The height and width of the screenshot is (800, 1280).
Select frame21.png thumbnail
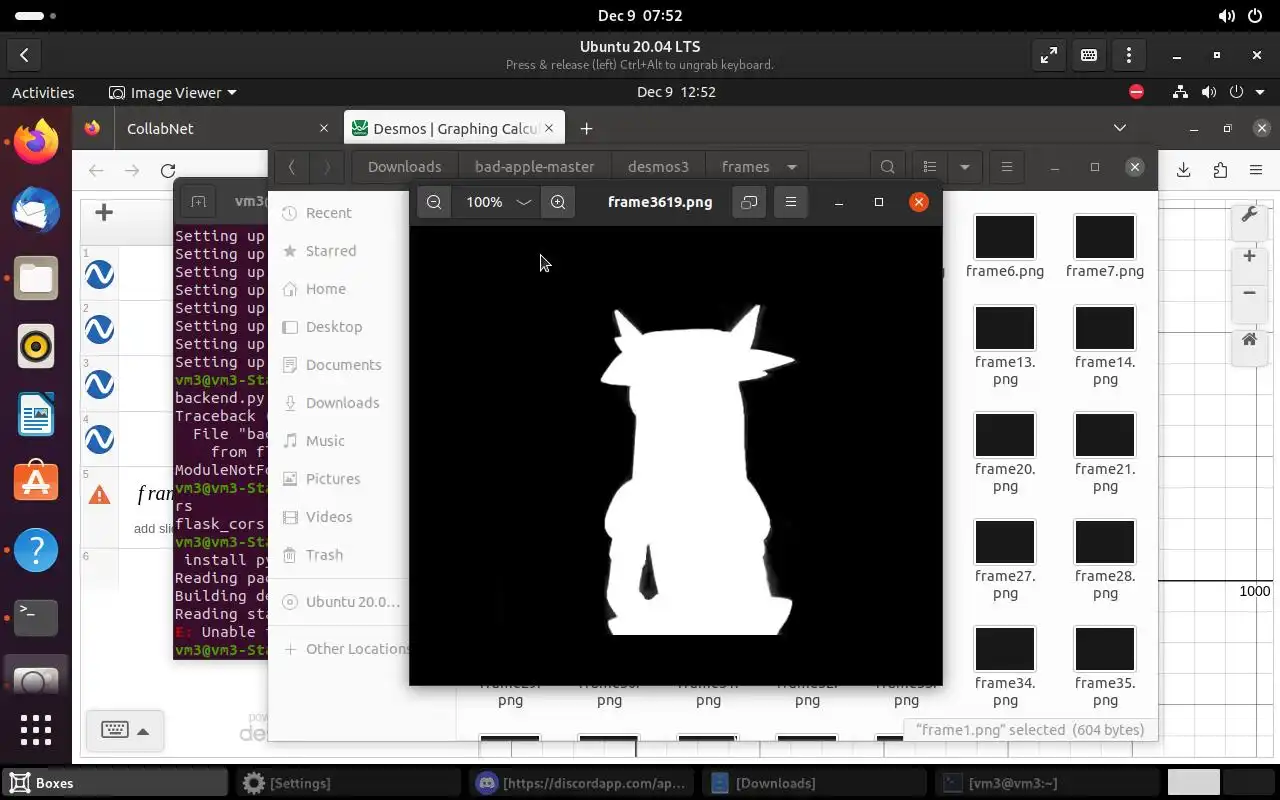coord(1105,436)
